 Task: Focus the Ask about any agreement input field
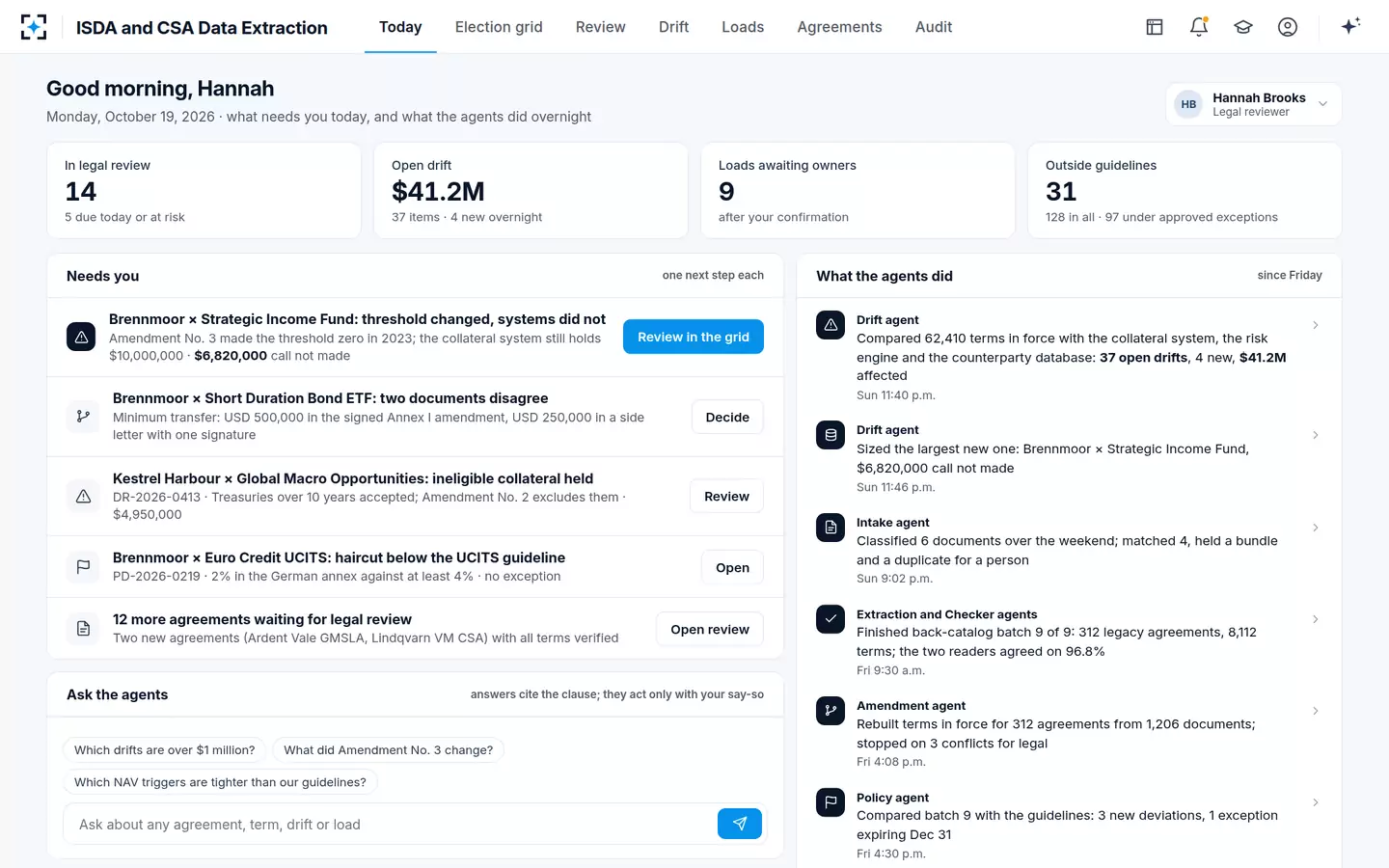pos(391,825)
